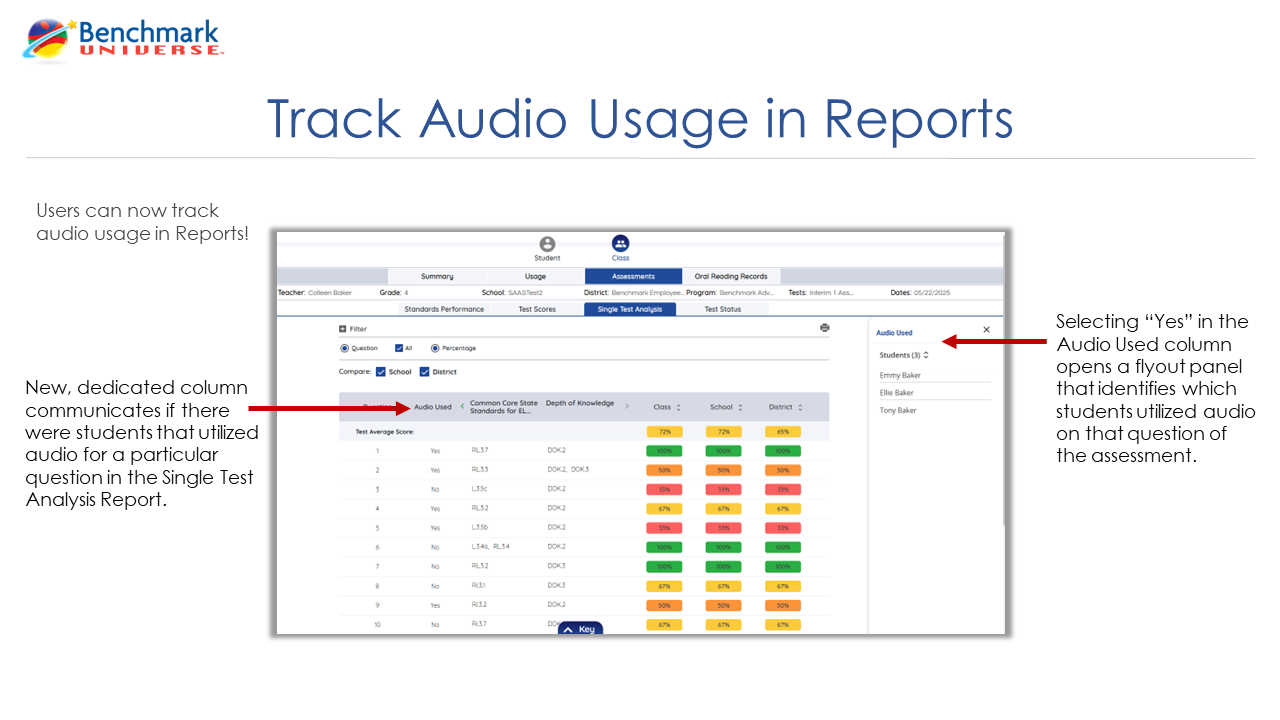Select the Single Test Analysis sub-tab
The height and width of the screenshot is (720, 1280).
(x=630, y=309)
